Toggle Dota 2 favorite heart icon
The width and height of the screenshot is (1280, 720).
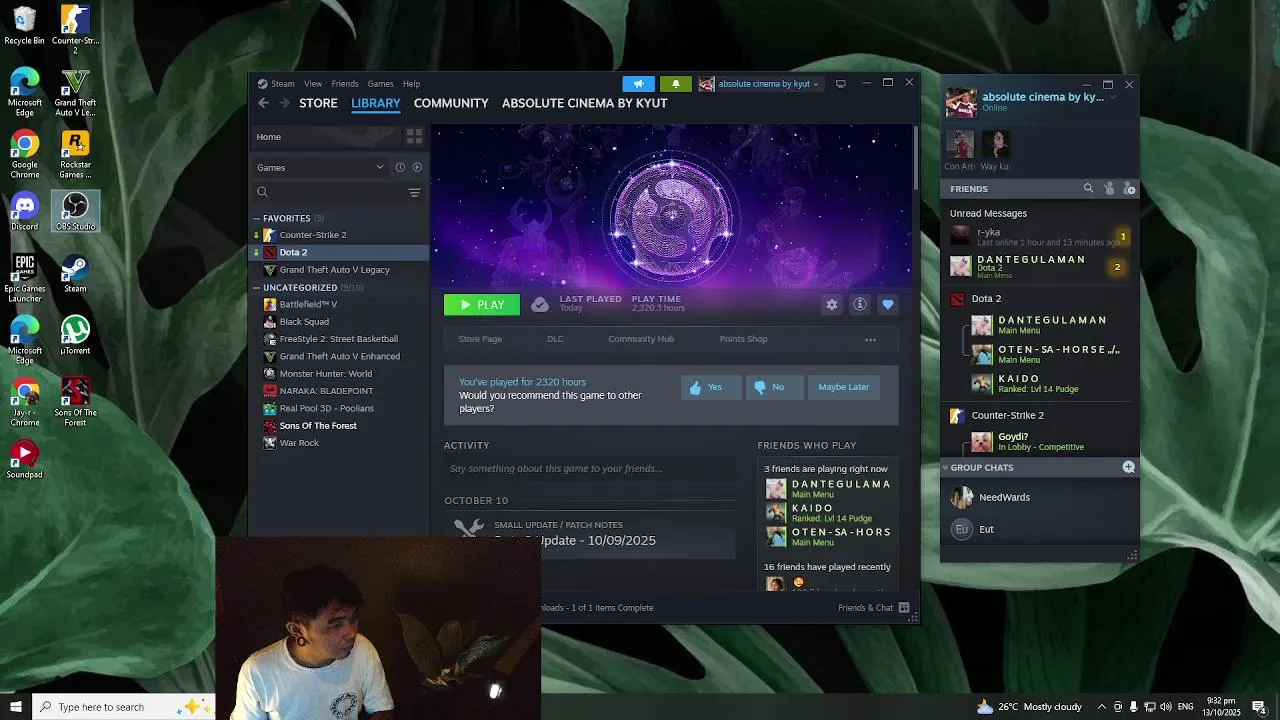pyautogui.click(x=887, y=305)
